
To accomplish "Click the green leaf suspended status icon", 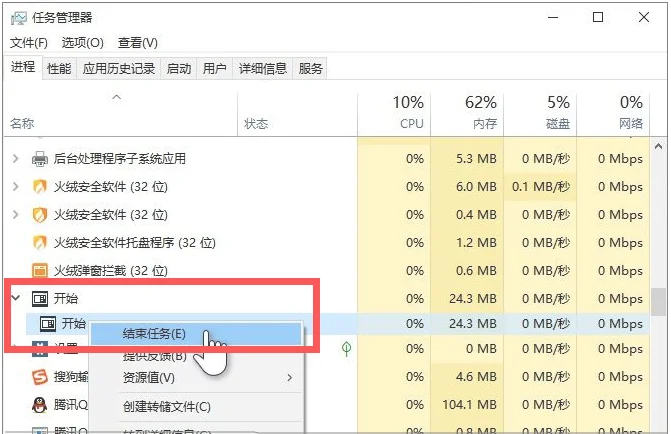I will tap(346, 349).
